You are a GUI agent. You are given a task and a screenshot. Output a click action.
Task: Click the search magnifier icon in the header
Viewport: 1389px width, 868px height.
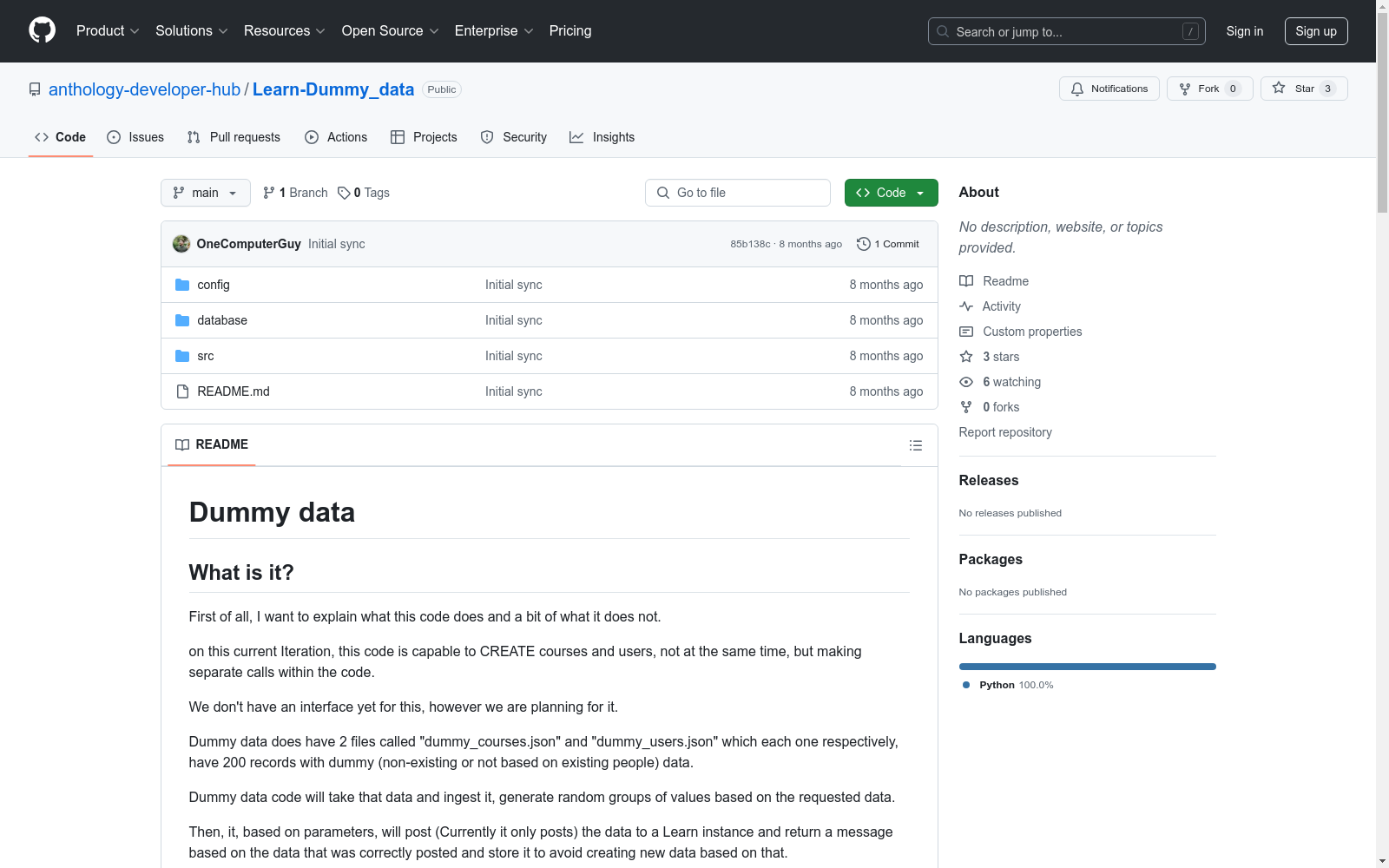tap(943, 31)
